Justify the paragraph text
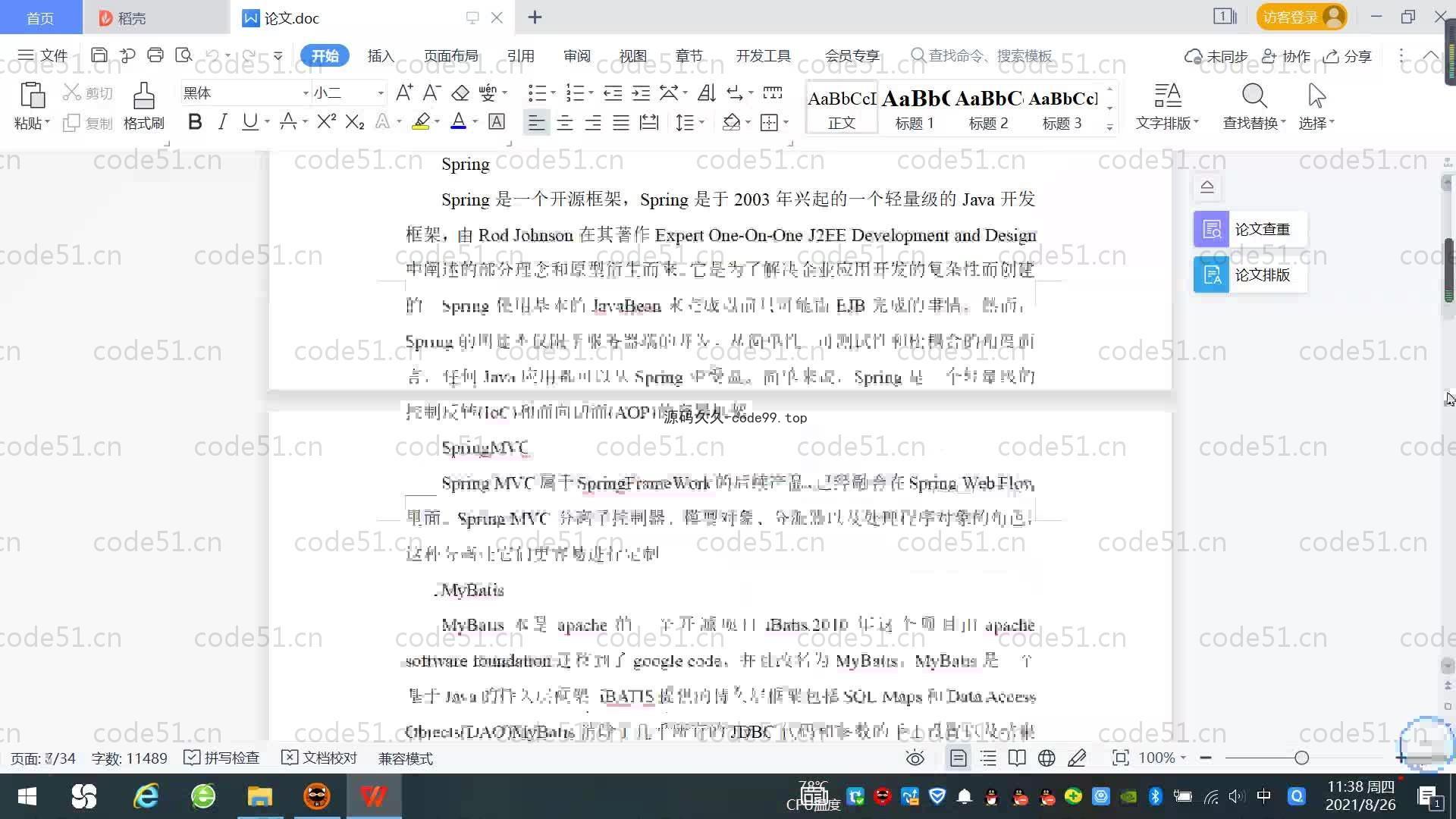Viewport: 1456px width, 819px height. 621,123
